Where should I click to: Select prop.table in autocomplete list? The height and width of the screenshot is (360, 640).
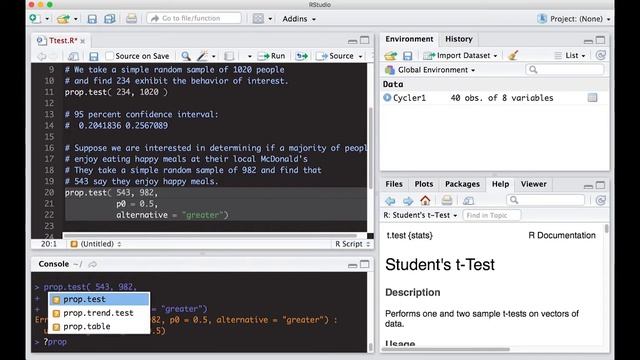click(x=99, y=326)
